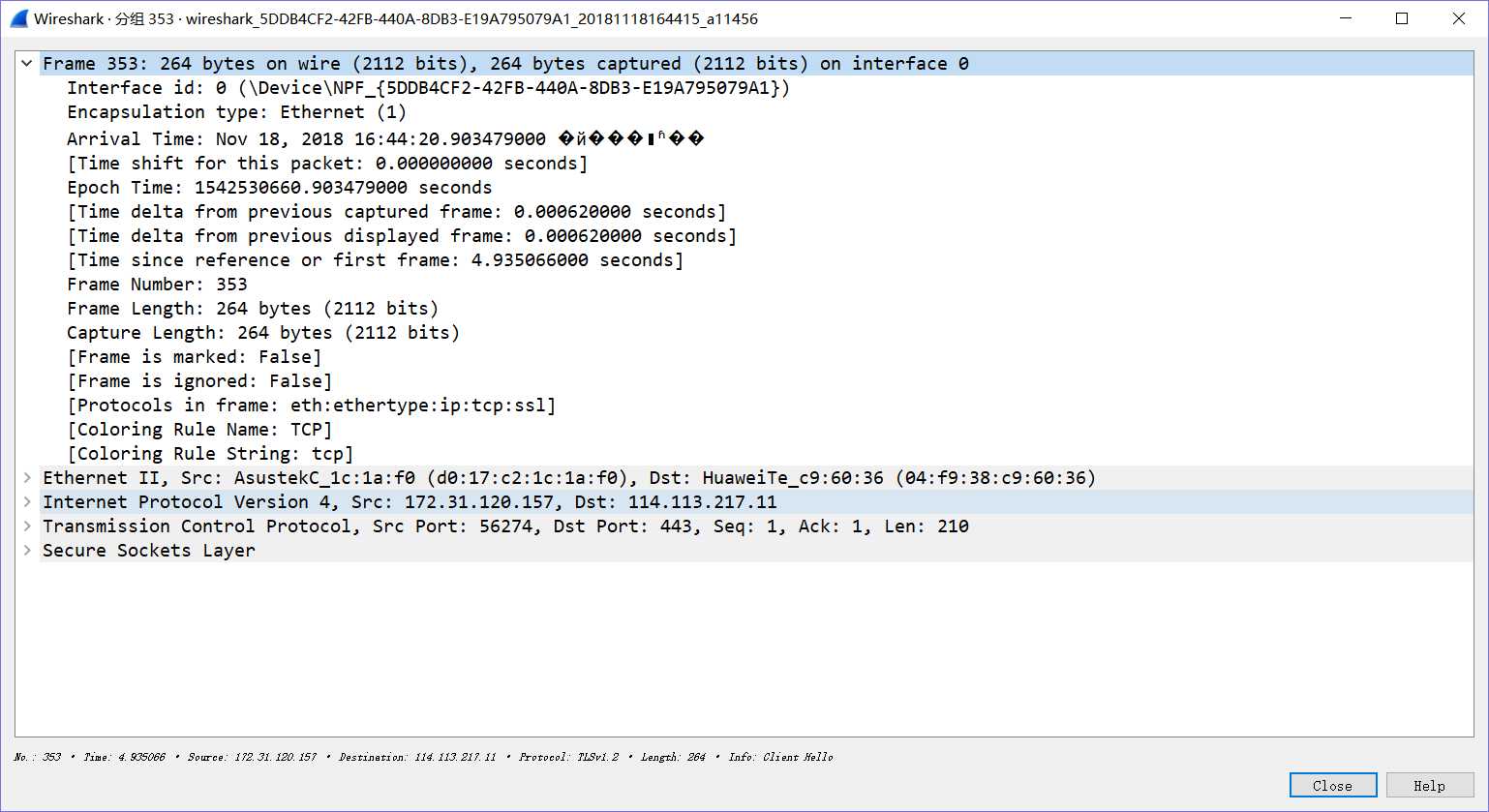The height and width of the screenshot is (812, 1489).
Task: Select the Frame is marked: False row
Action: click(x=194, y=357)
